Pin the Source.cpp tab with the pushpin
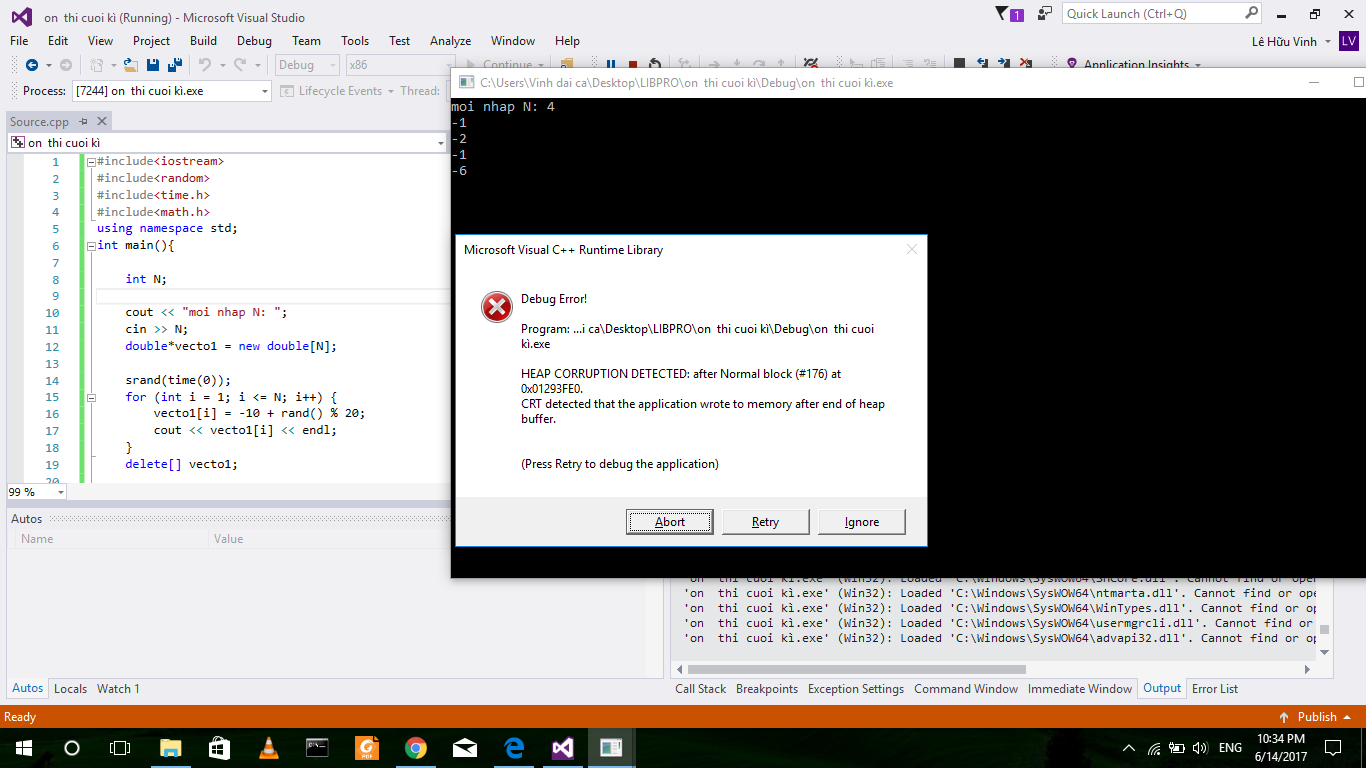Screen dimensions: 1366x768 85,122
